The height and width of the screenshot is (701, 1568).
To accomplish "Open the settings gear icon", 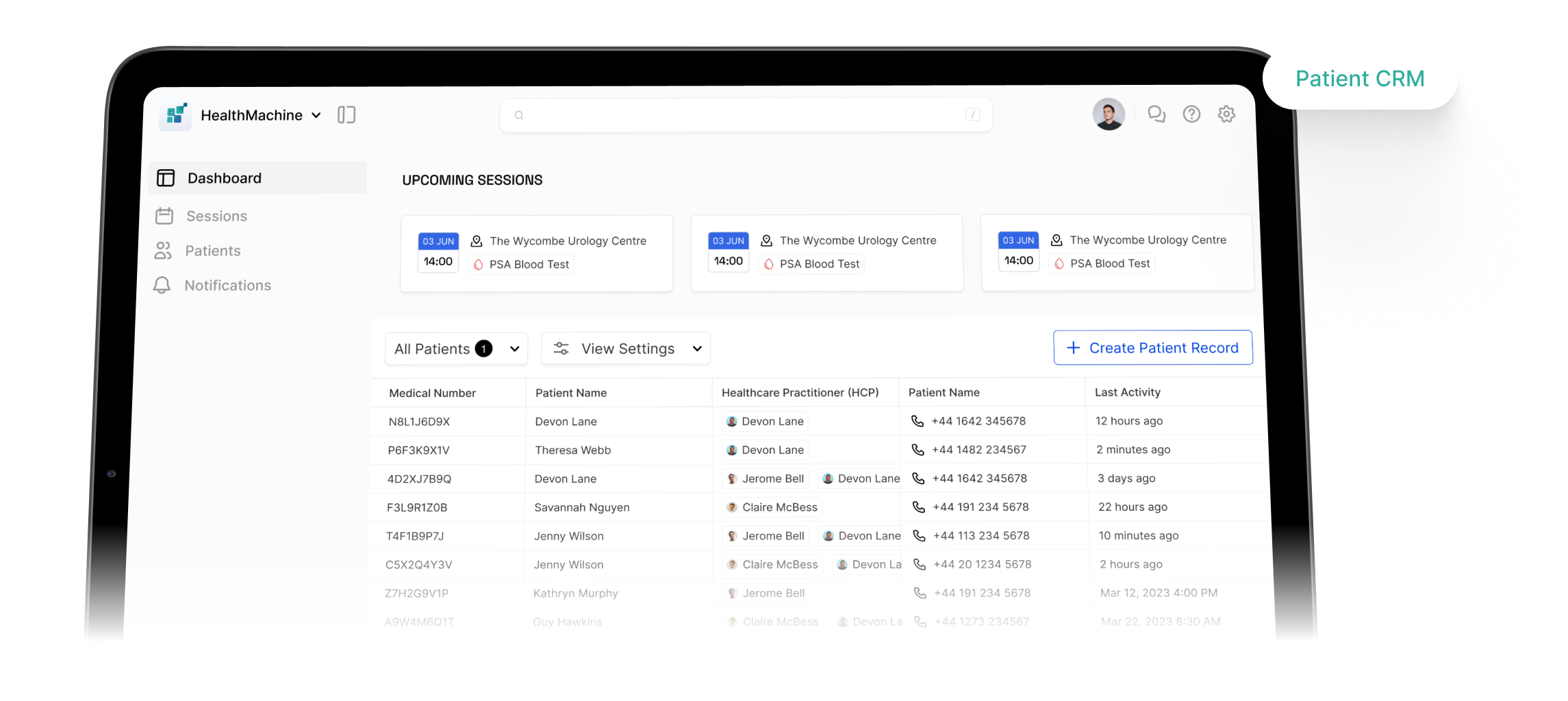I will click(x=1226, y=114).
